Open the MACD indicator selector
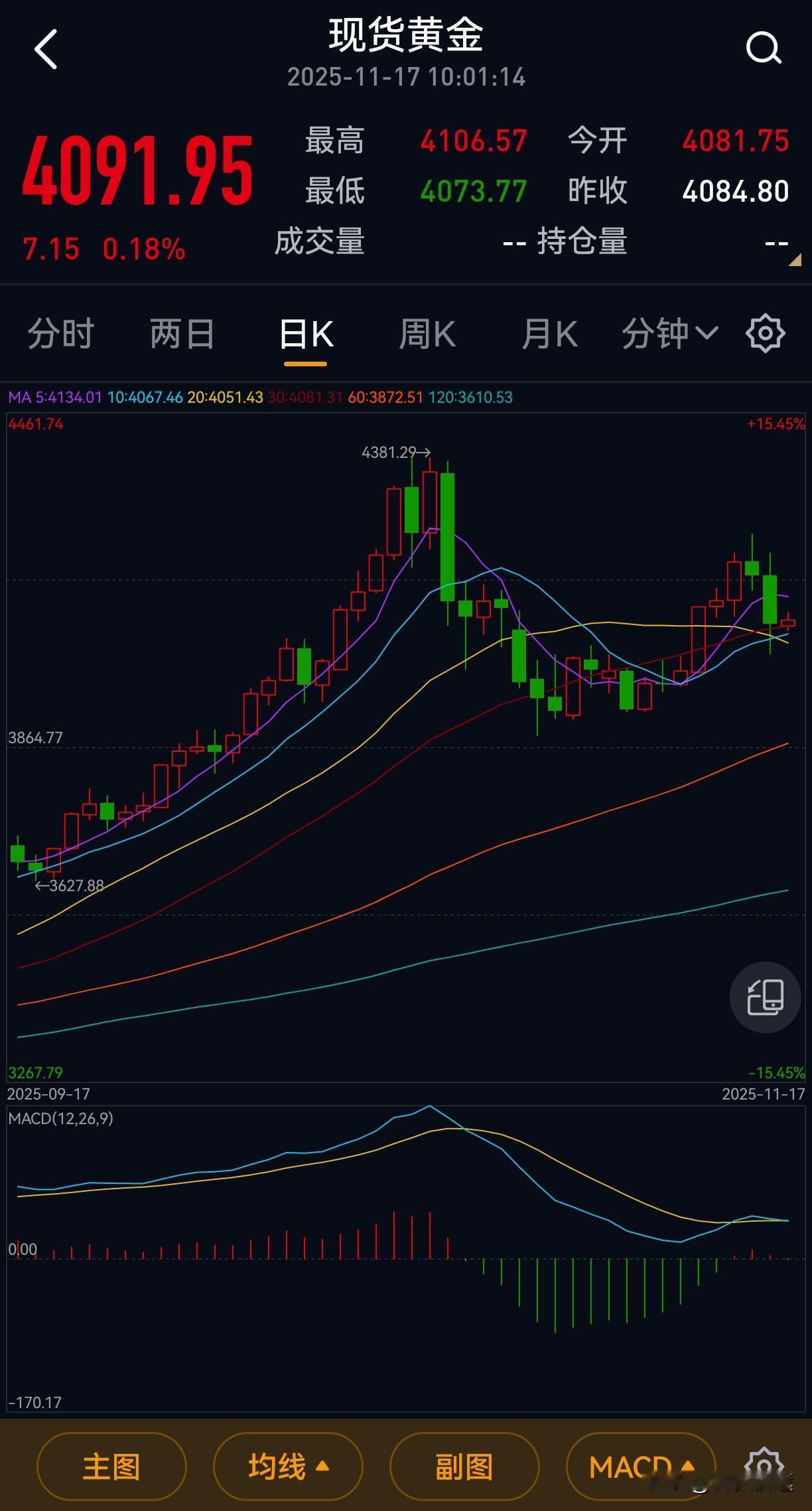The width and height of the screenshot is (812, 1511). coord(641,1467)
